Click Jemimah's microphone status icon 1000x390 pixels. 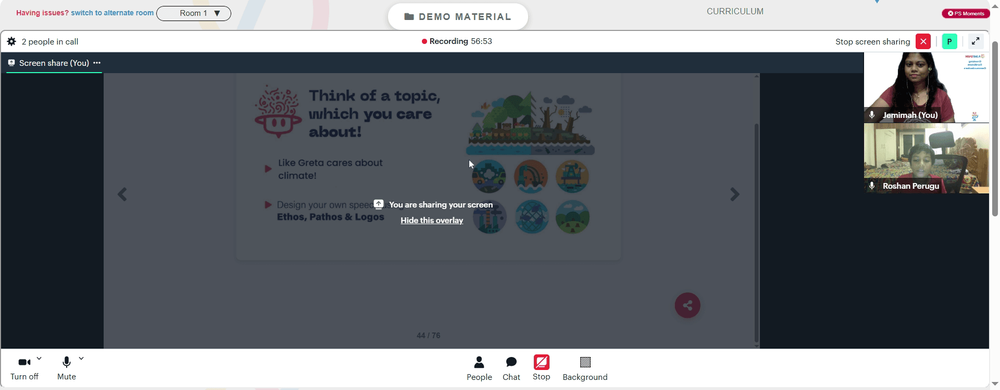(872, 115)
